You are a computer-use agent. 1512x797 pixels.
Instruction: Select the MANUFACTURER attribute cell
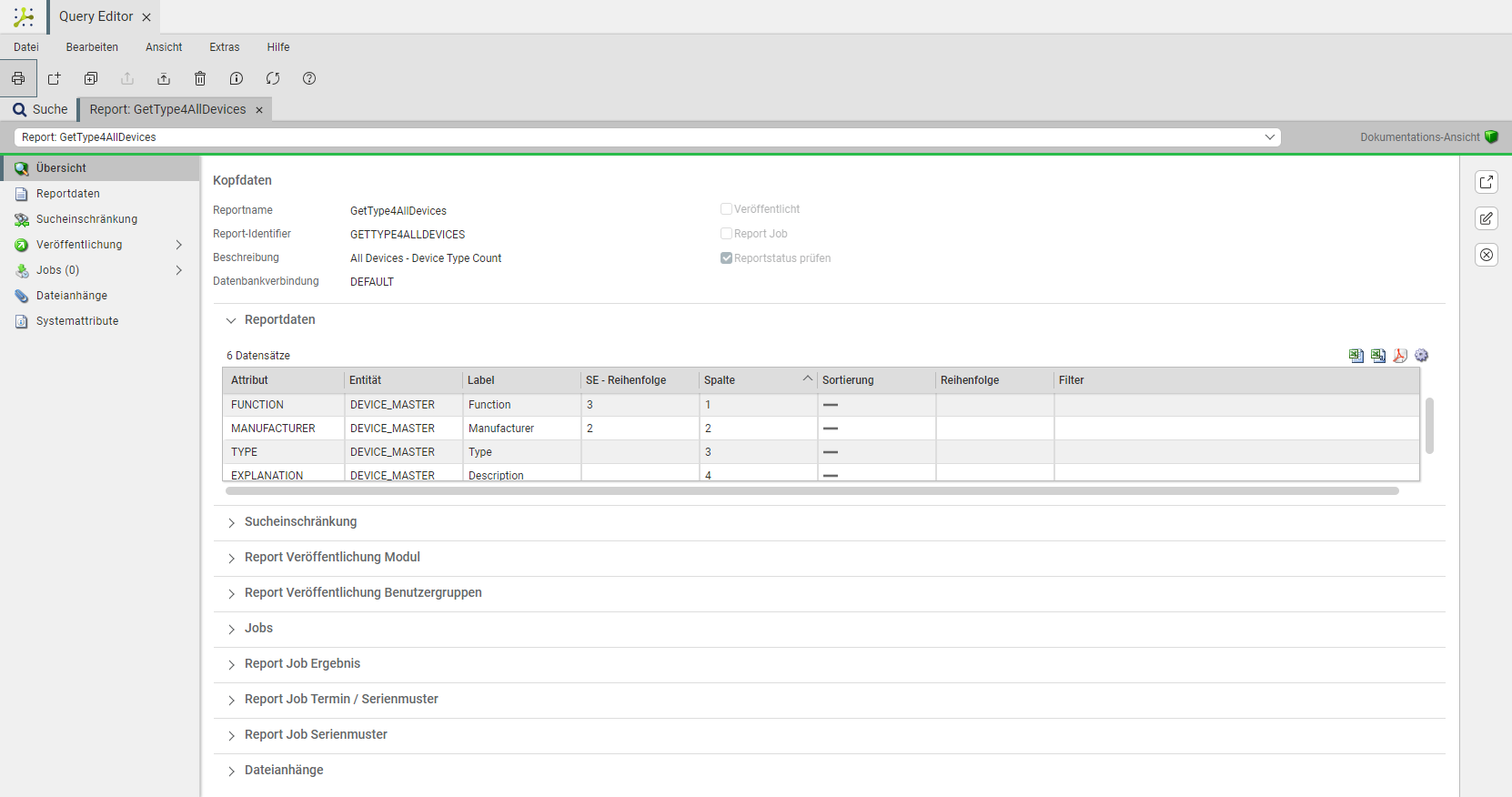pyautogui.click(x=284, y=429)
